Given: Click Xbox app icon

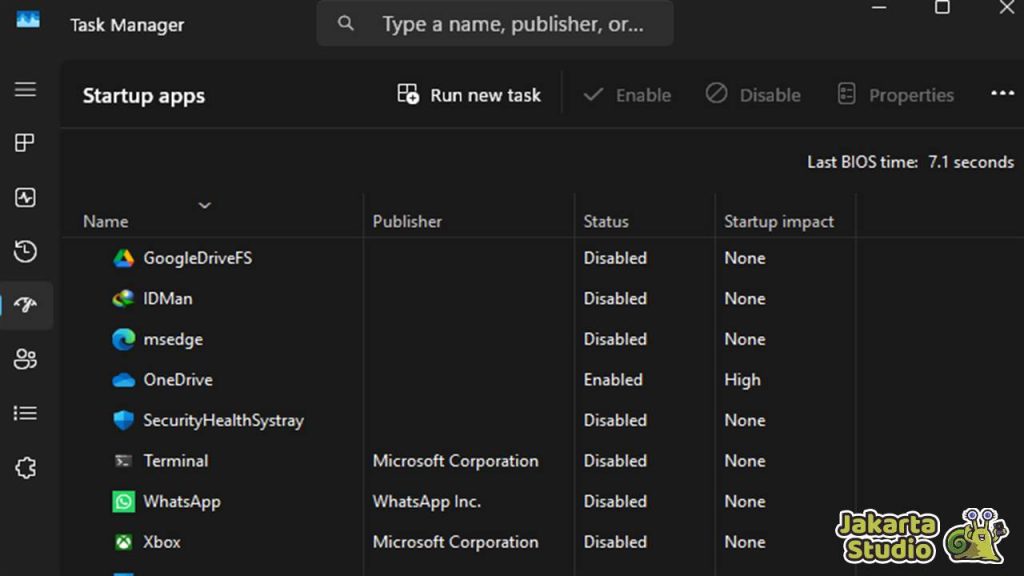Looking at the screenshot, I should point(123,542).
